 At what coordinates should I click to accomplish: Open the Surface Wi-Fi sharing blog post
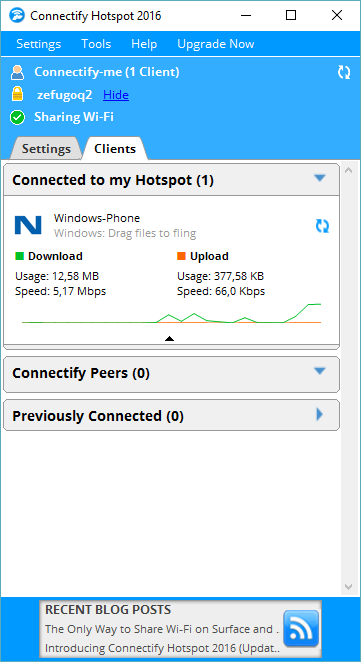pos(162,629)
